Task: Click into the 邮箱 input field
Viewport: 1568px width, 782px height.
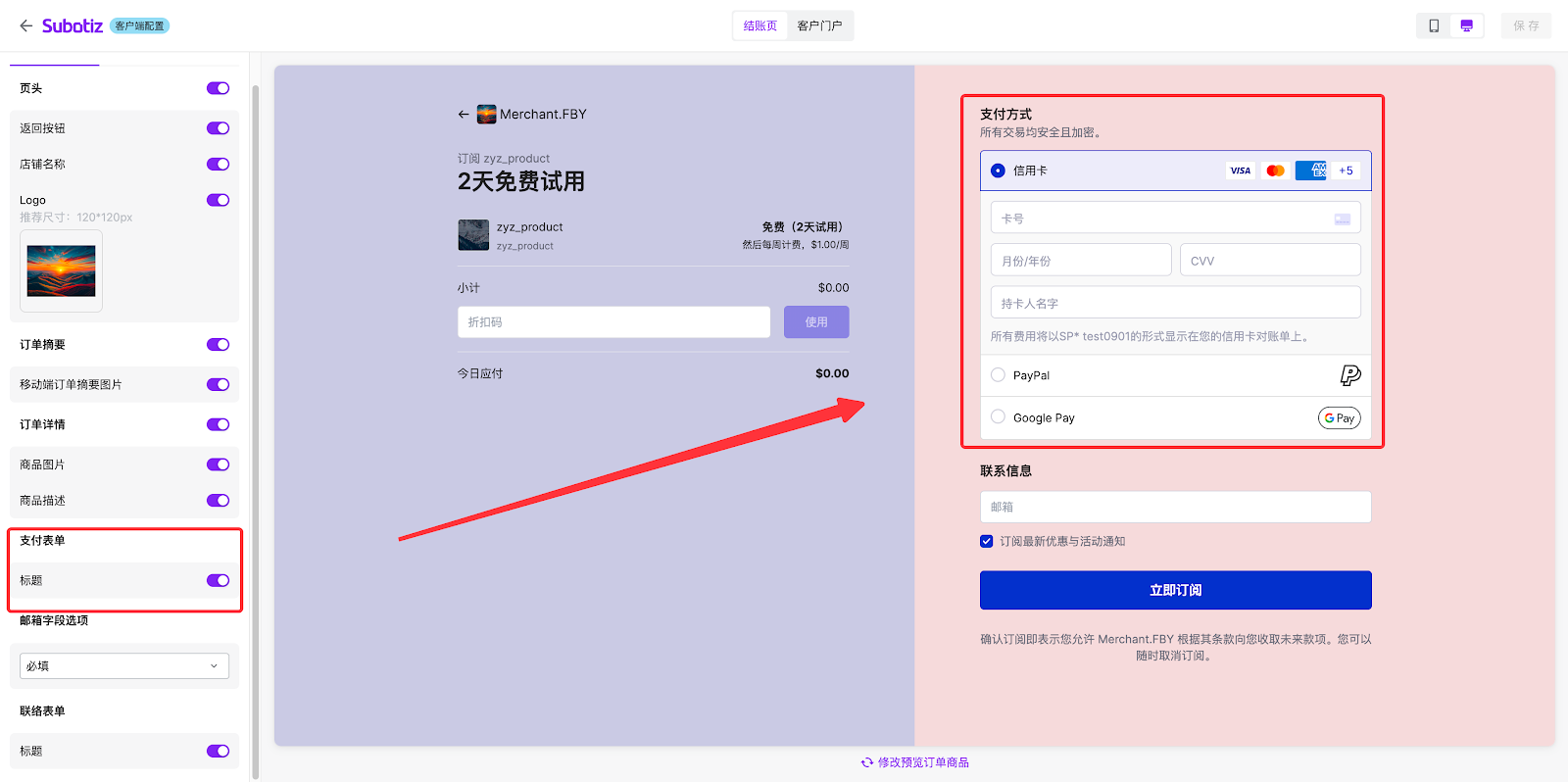Action: click(x=1175, y=507)
